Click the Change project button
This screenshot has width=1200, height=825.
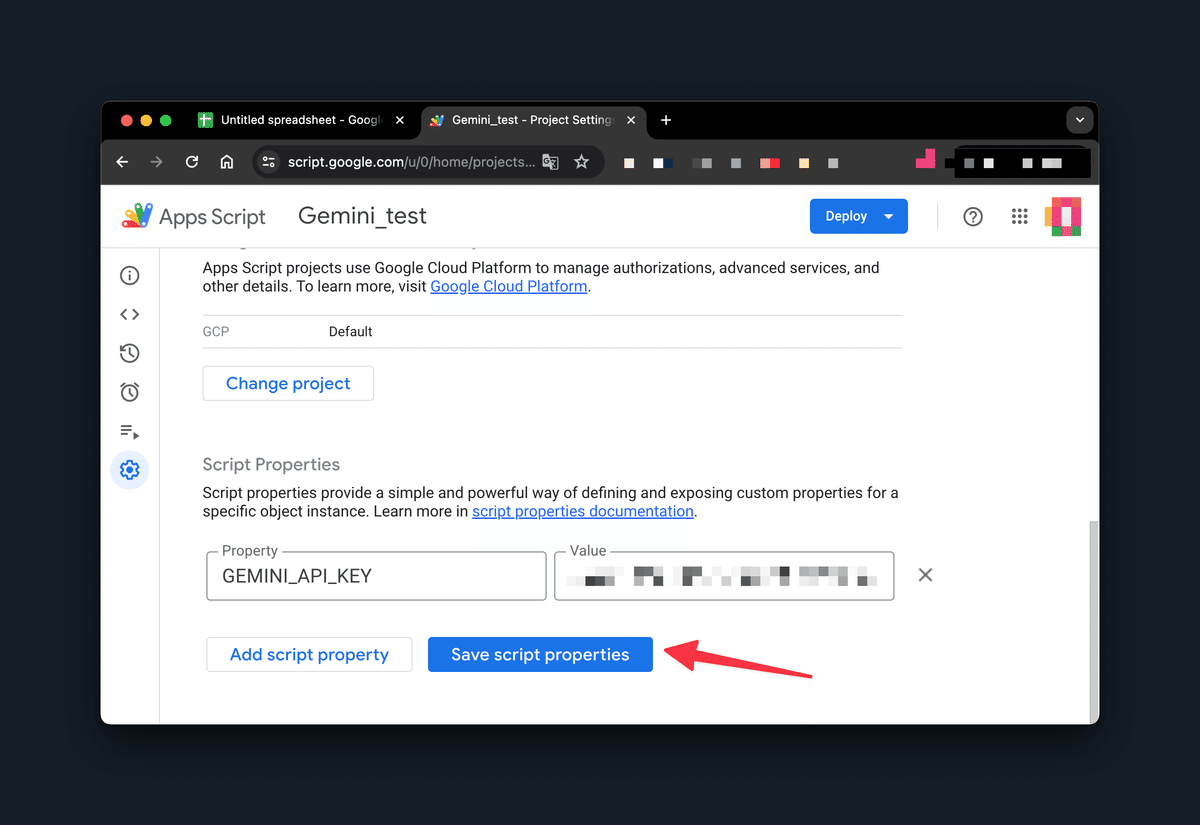(288, 383)
